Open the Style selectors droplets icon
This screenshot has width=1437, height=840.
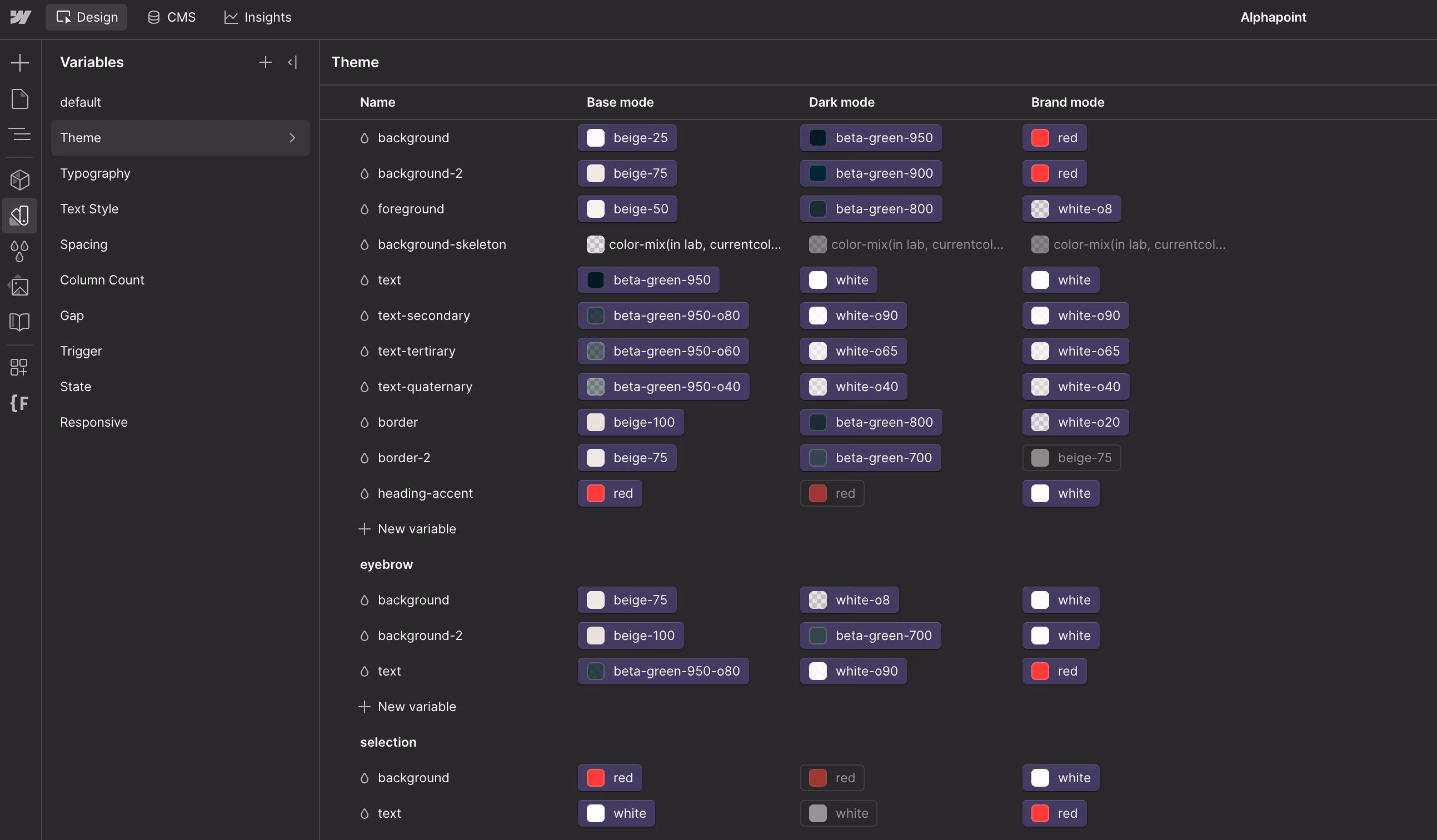pos(20,251)
